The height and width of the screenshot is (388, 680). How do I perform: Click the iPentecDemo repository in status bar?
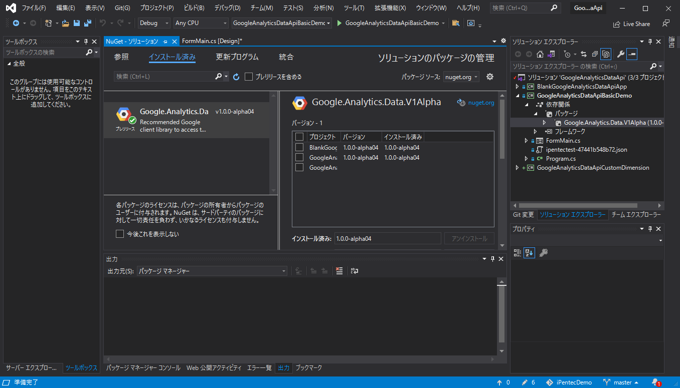tap(569, 382)
